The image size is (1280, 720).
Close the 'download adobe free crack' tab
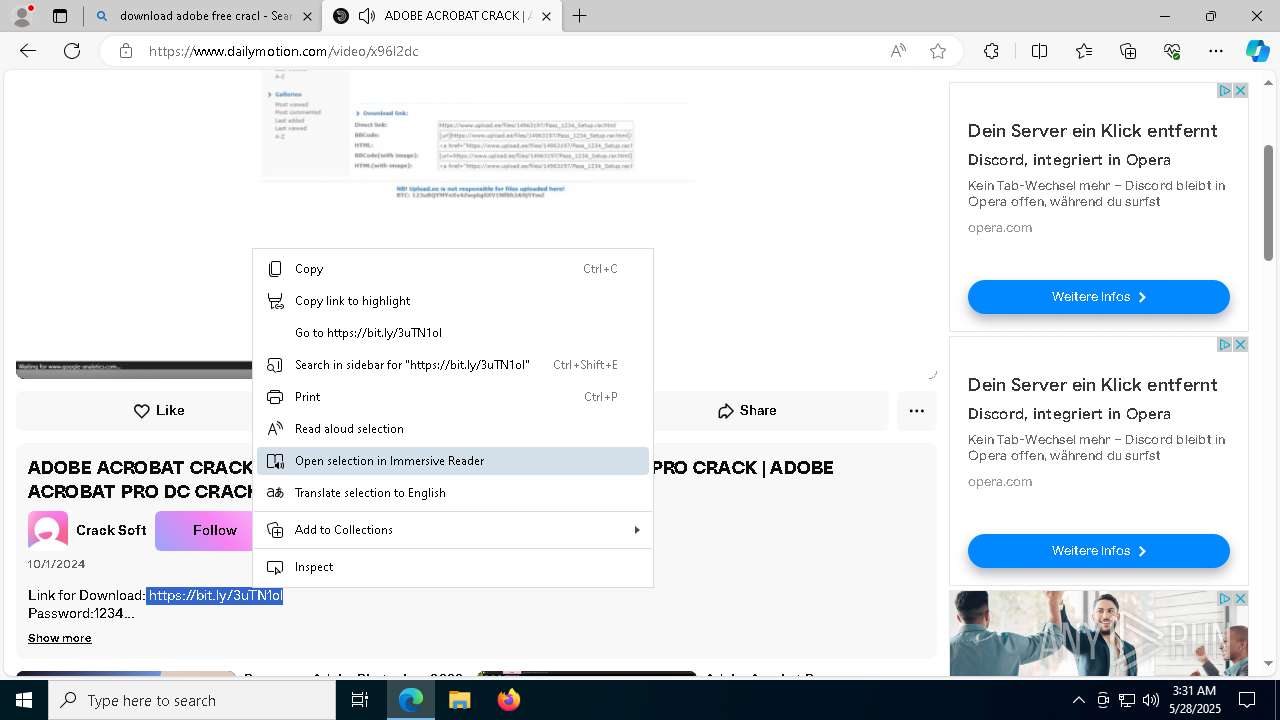[x=307, y=16]
